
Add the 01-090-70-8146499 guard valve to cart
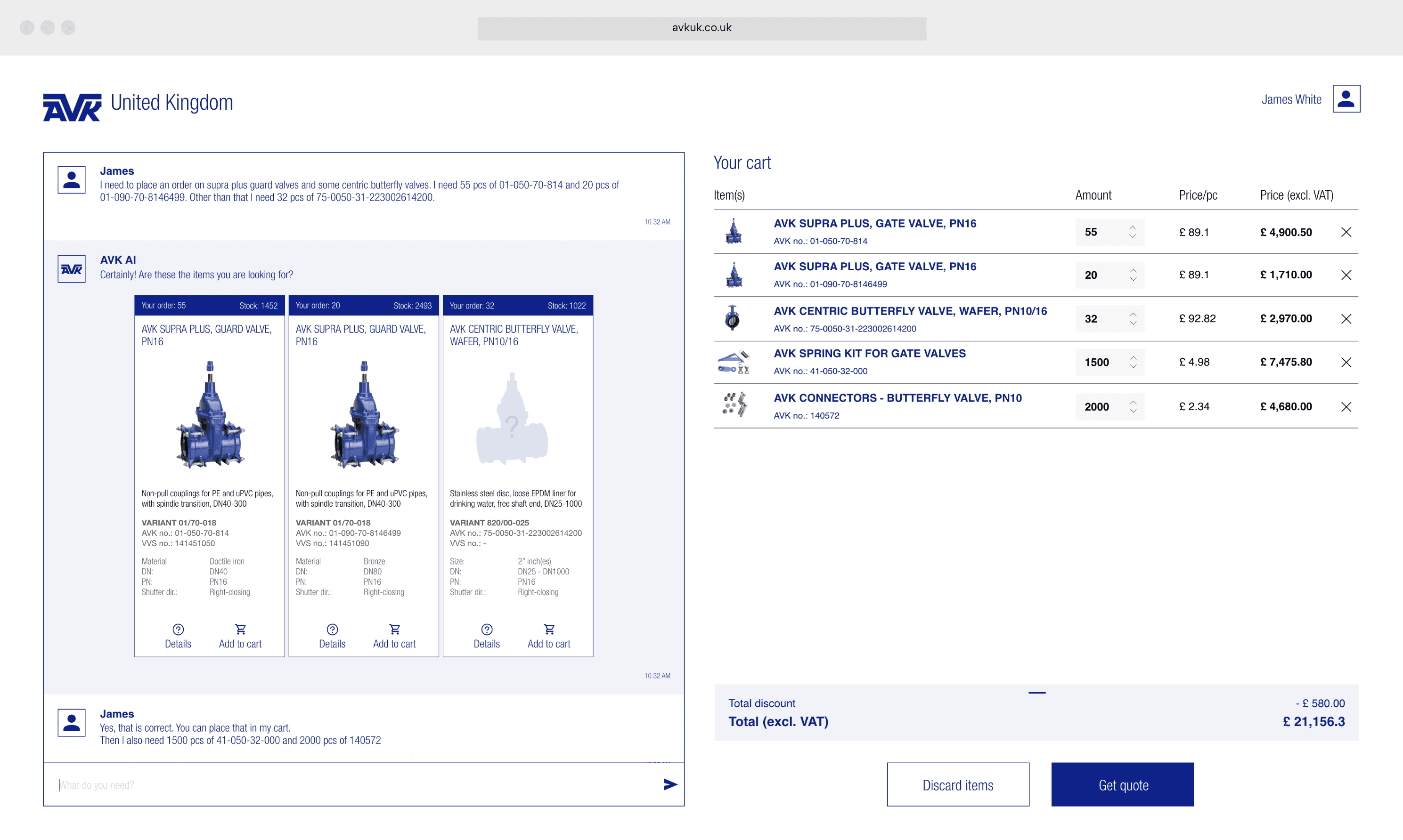[x=394, y=636]
